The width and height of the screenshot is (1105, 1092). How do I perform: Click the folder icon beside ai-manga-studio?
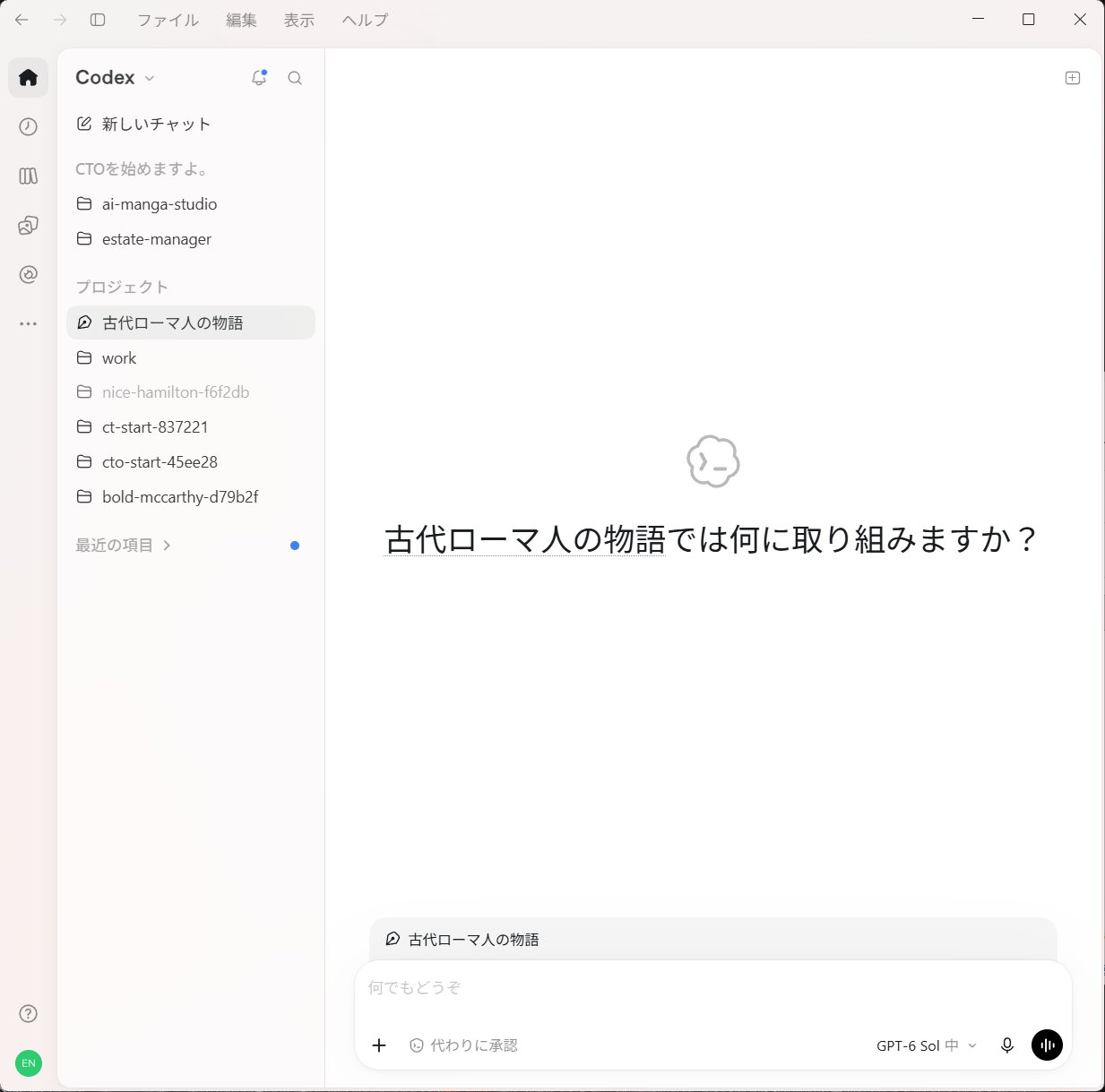point(84,203)
